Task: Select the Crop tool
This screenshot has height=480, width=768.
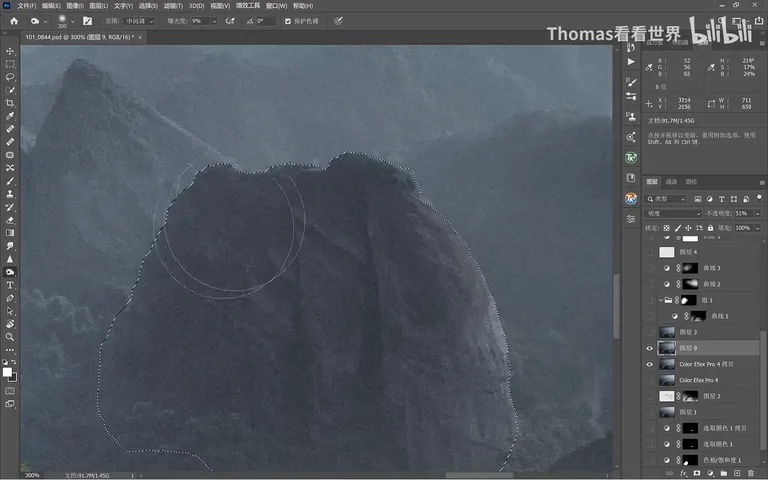Action: pyautogui.click(x=10, y=103)
